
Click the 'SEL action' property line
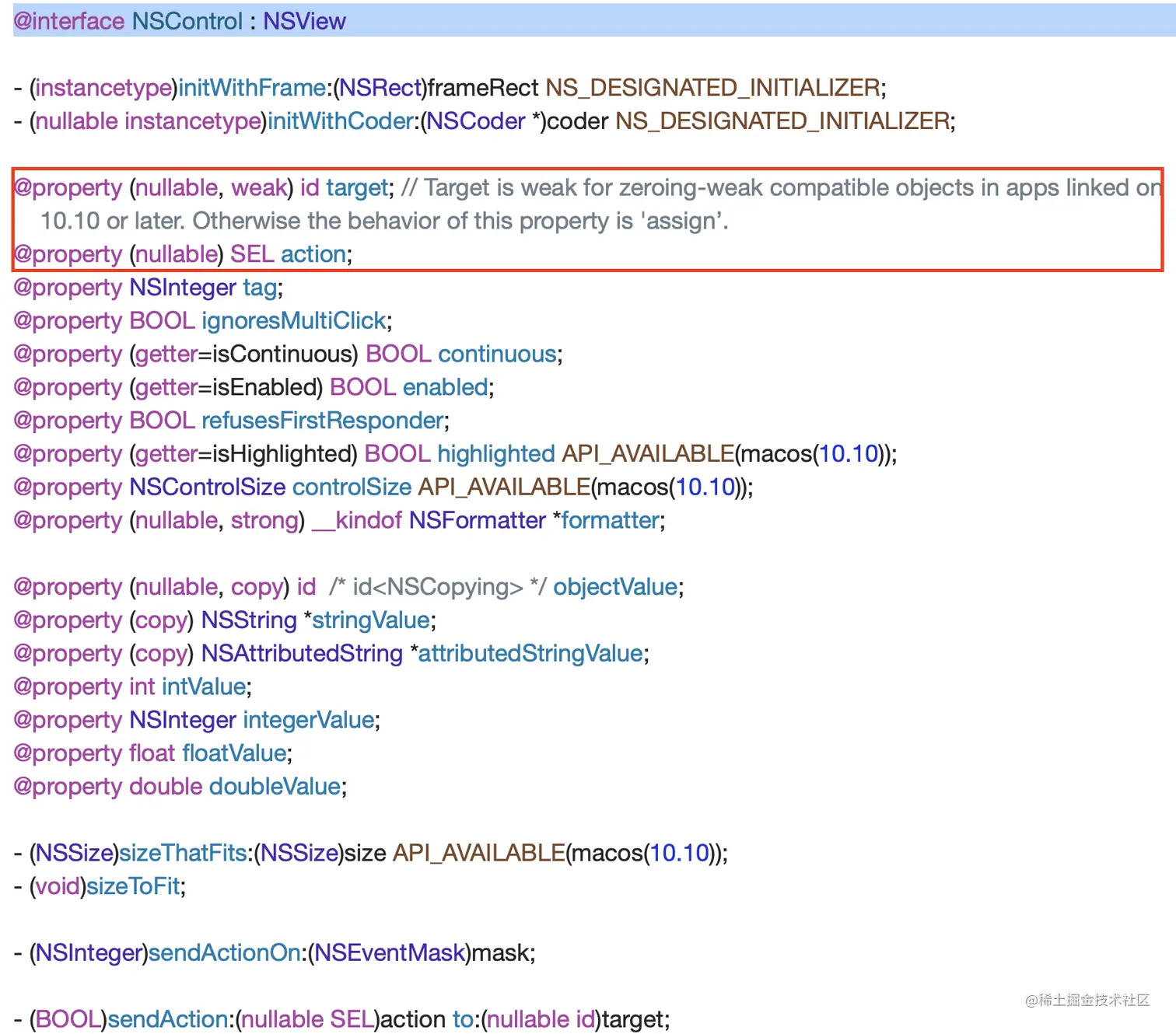(x=183, y=254)
